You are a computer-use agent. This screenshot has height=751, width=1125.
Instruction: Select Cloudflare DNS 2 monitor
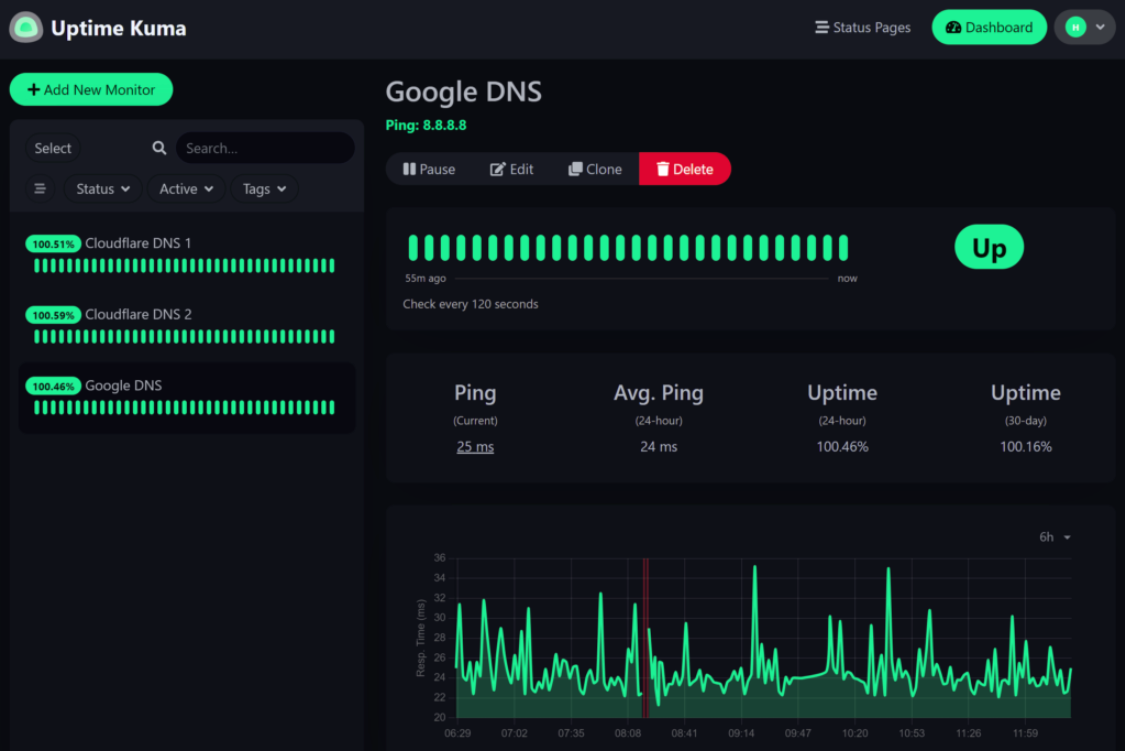[x=138, y=314]
